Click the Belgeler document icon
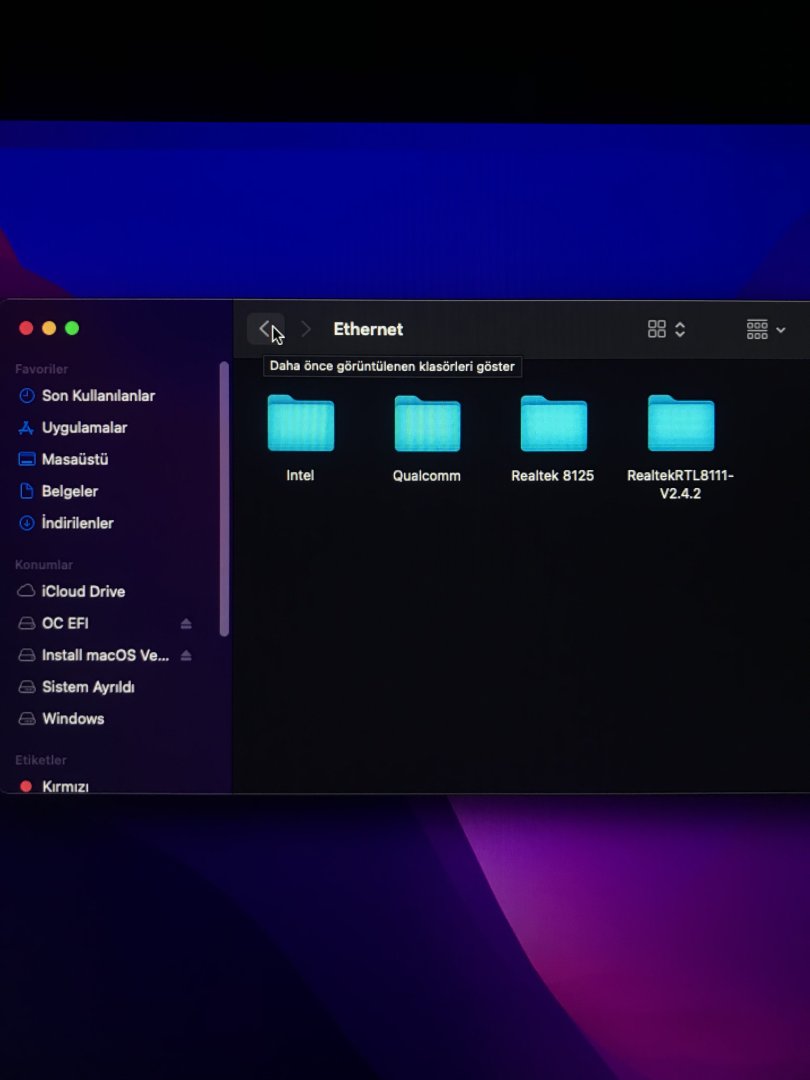The width and height of the screenshot is (810, 1080). (26, 491)
